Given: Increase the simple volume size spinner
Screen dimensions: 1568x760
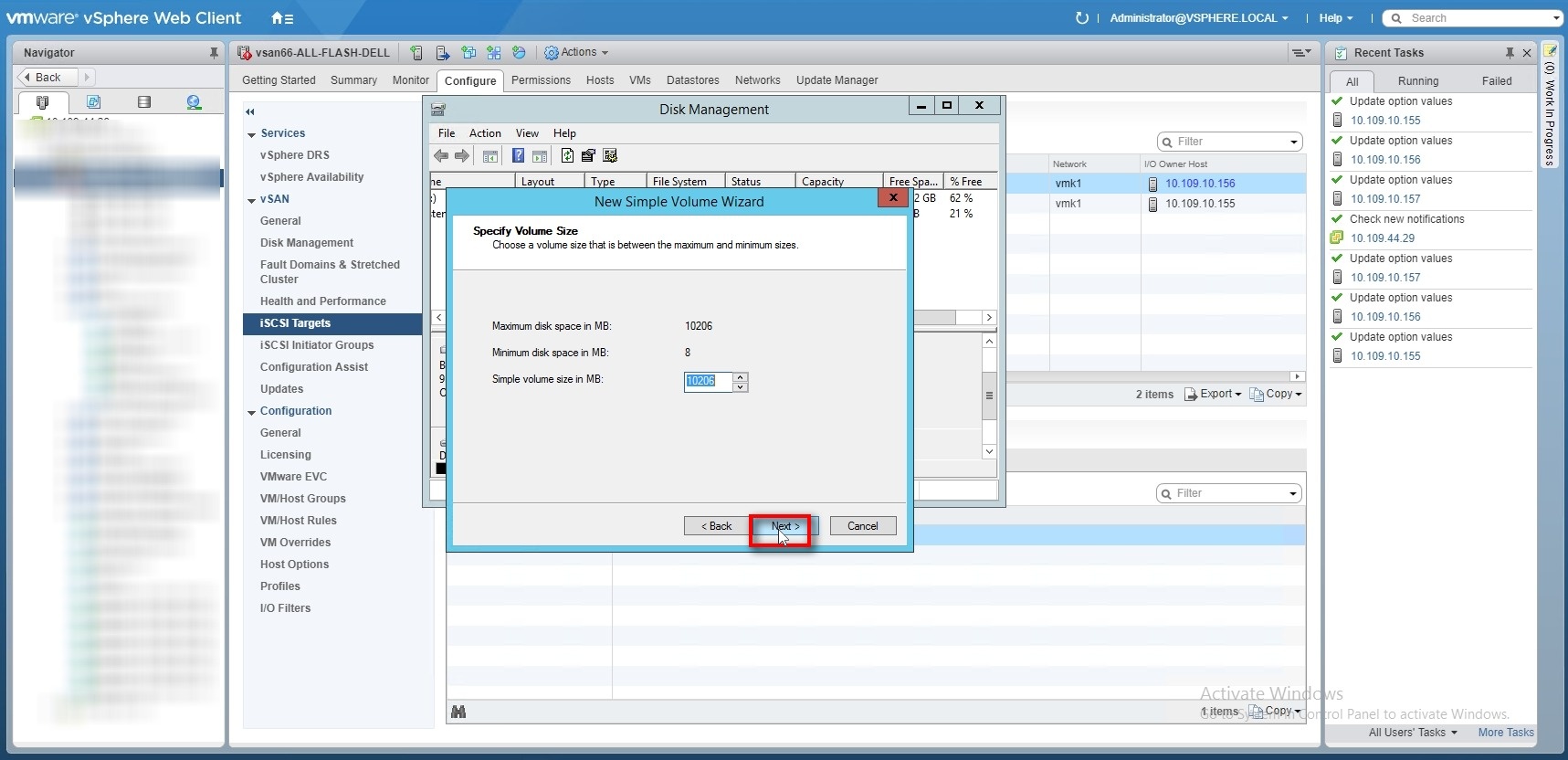Looking at the screenshot, I should point(741,376).
